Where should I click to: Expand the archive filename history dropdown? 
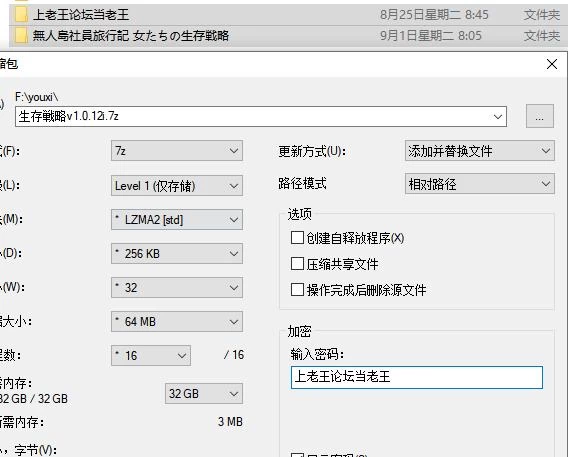[498, 117]
